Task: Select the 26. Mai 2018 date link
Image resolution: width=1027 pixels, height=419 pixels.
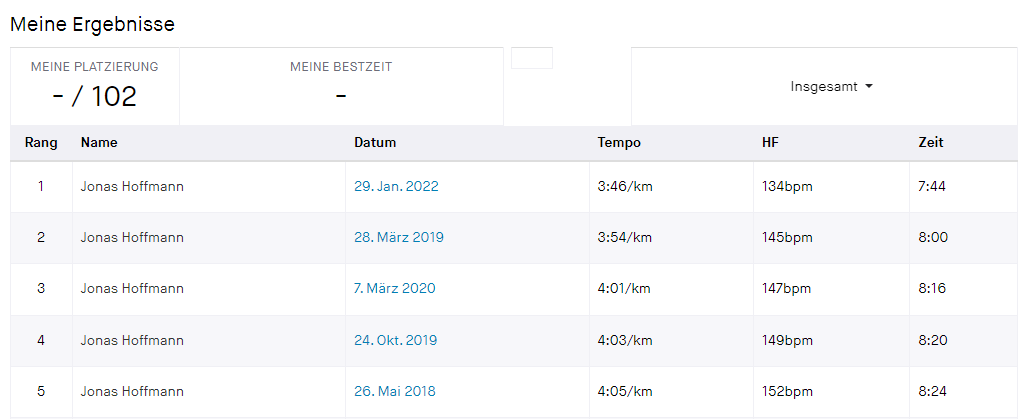Action: [395, 391]
